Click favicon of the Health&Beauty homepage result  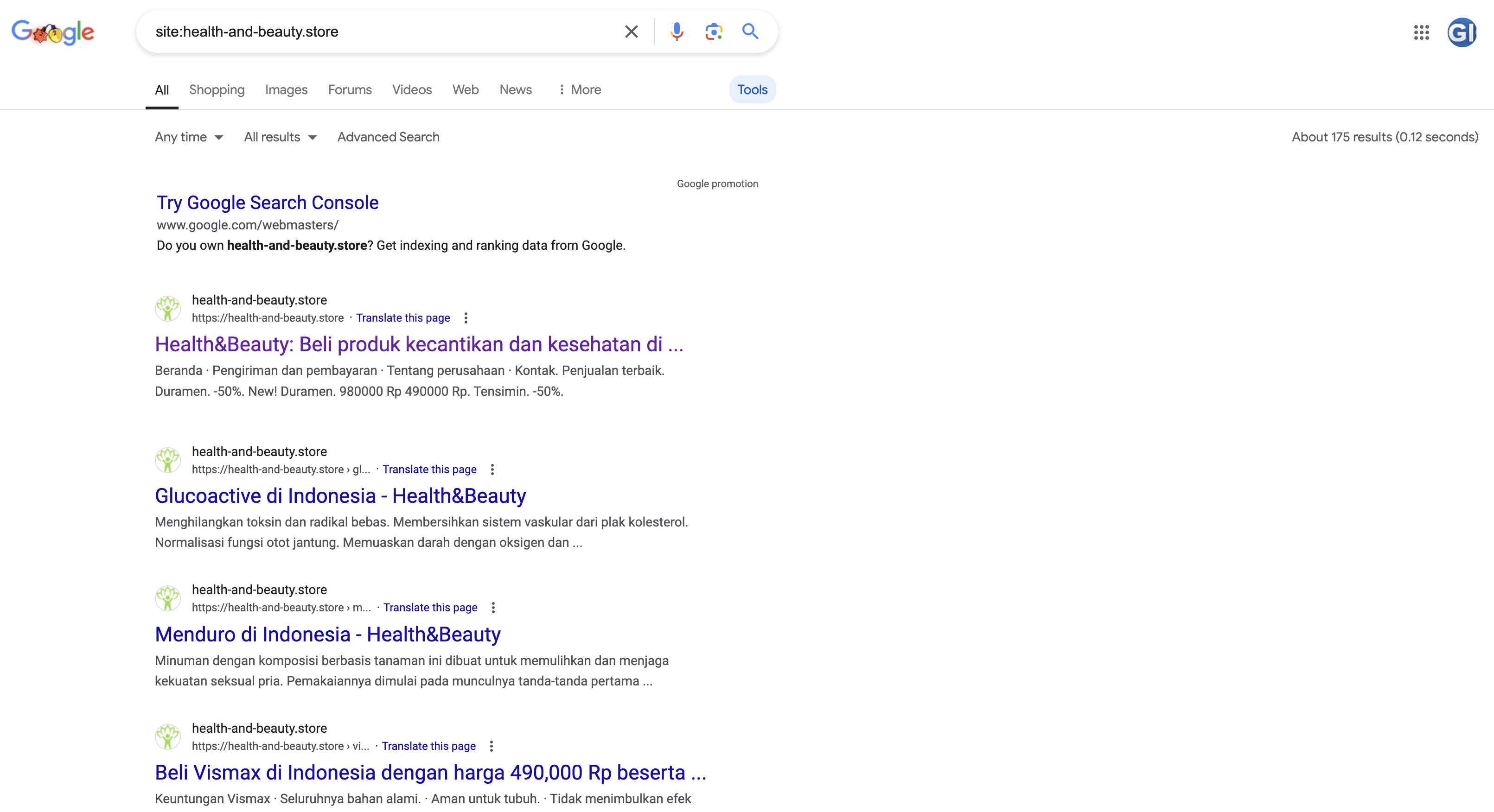(167, 308)
